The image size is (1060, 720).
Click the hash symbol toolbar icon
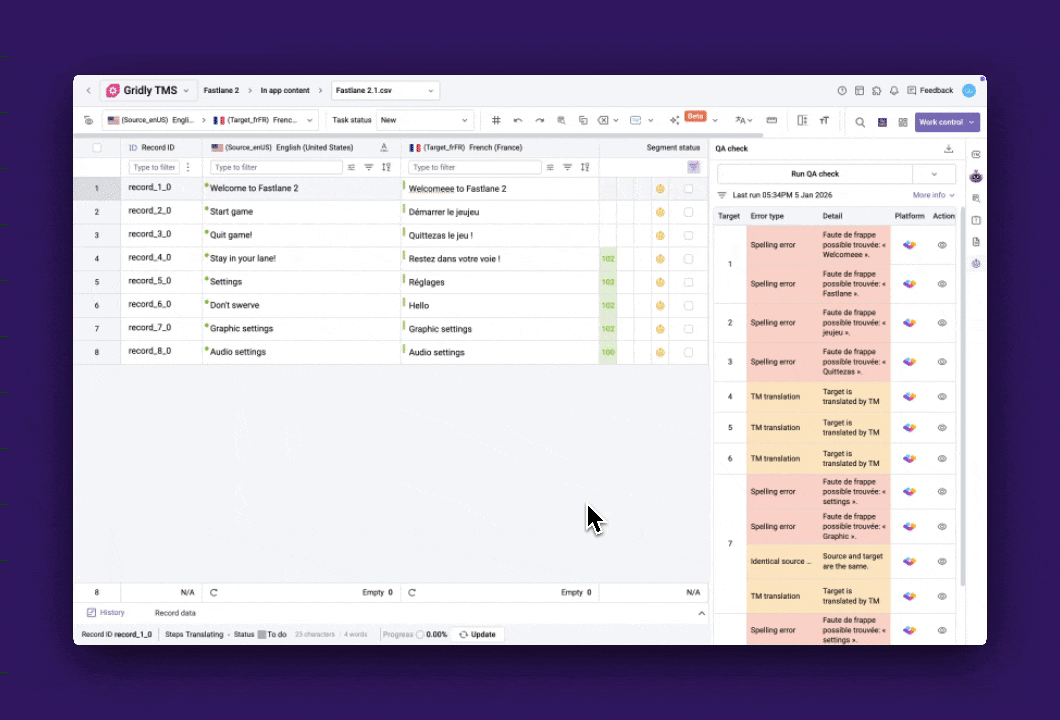[496, 121]
